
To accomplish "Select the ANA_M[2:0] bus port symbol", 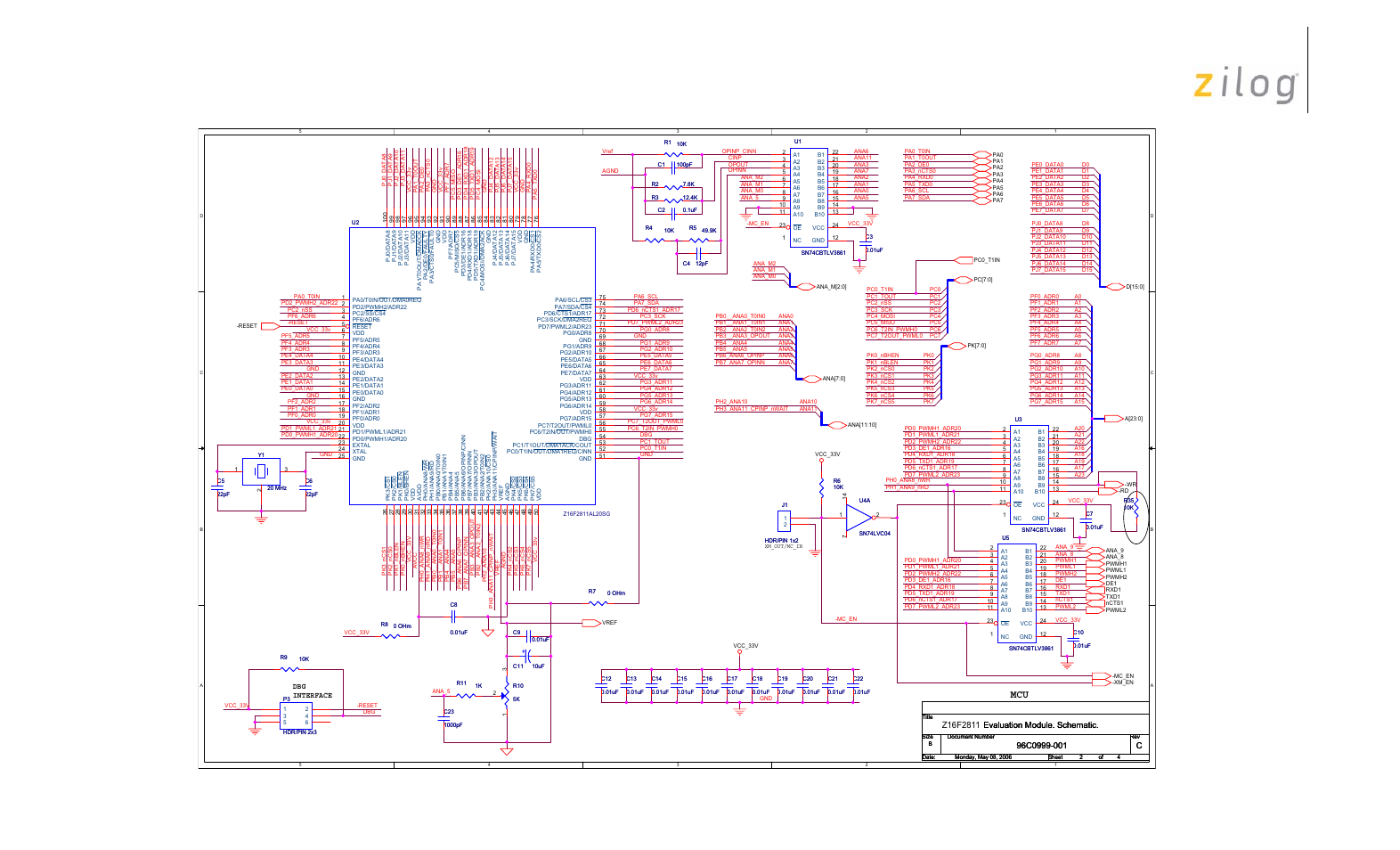I will pyautogui.click(x=805, y=287).
